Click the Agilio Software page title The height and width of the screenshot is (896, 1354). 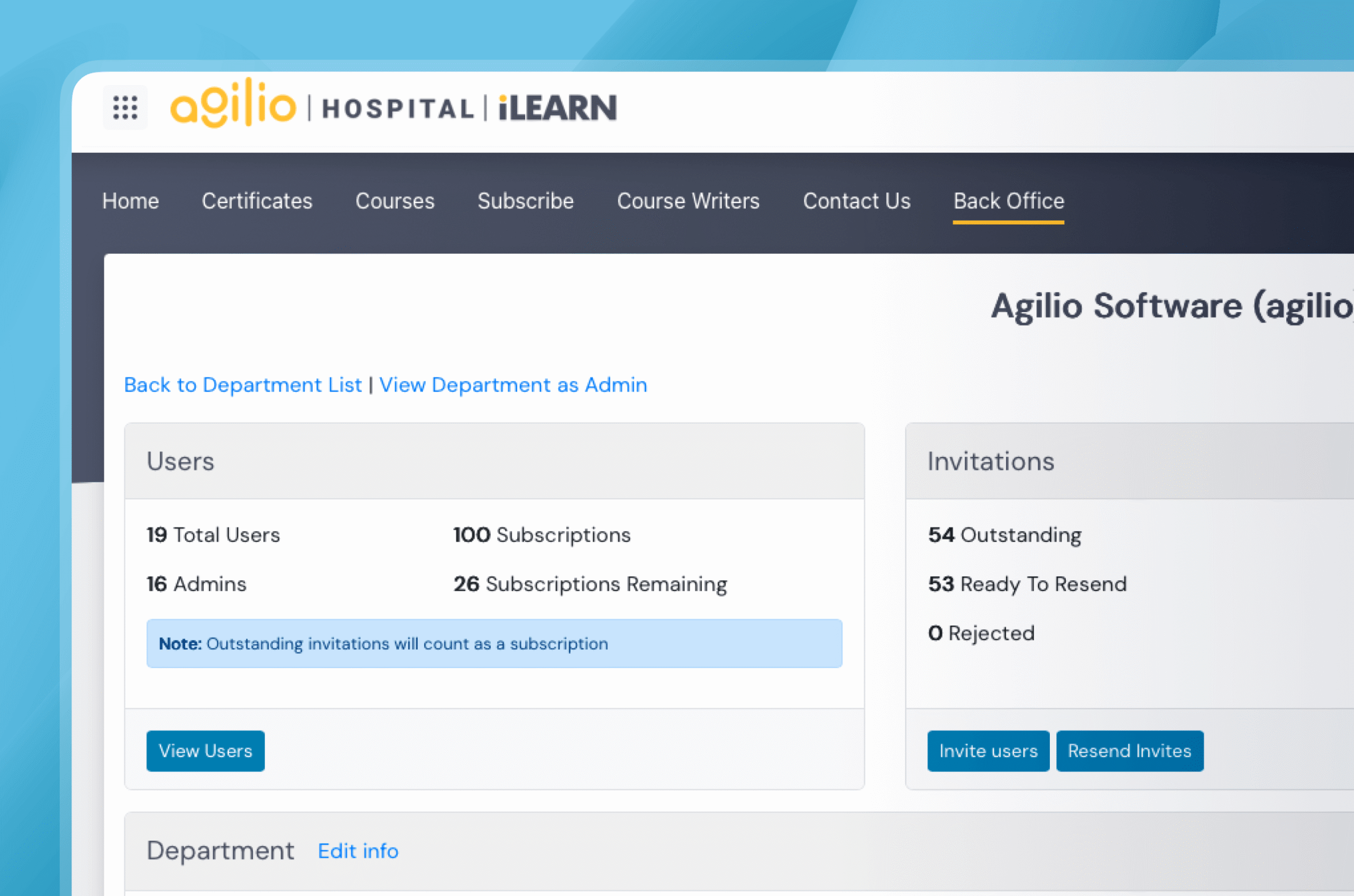click(1173, 306)
